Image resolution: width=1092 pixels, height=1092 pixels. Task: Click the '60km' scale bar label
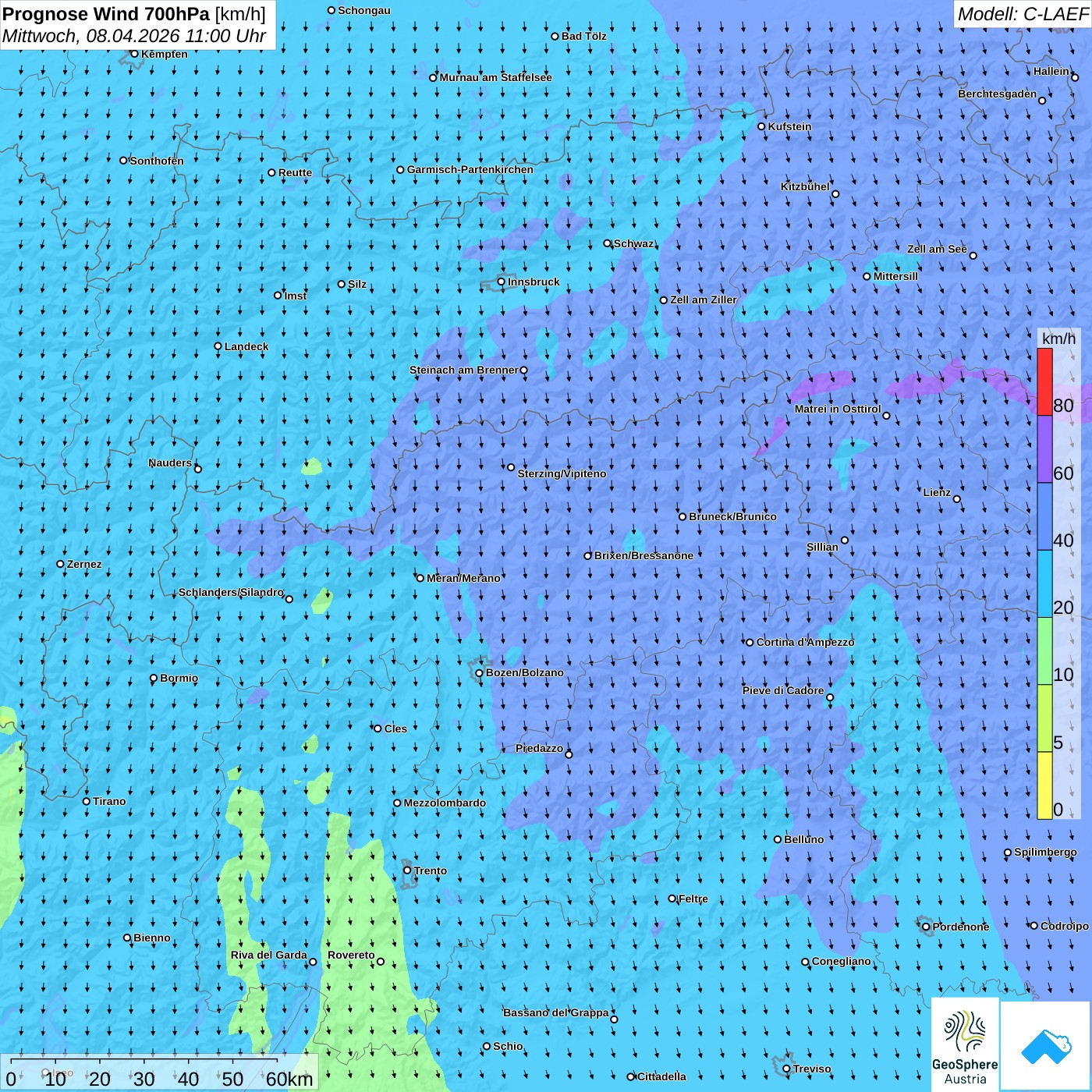[x=289, y=1080]
